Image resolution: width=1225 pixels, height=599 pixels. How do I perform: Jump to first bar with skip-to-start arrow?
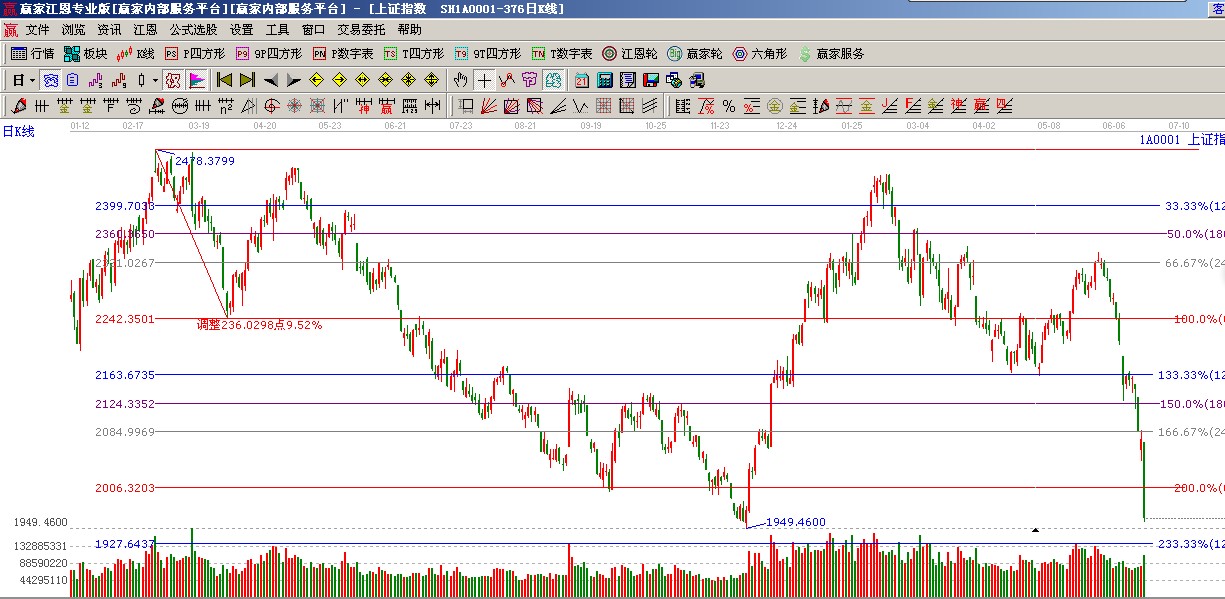pos(224,80)
